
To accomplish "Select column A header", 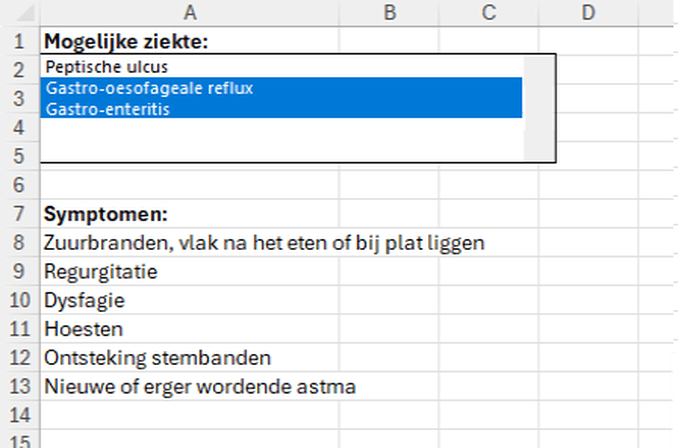I will click(190, 13).
